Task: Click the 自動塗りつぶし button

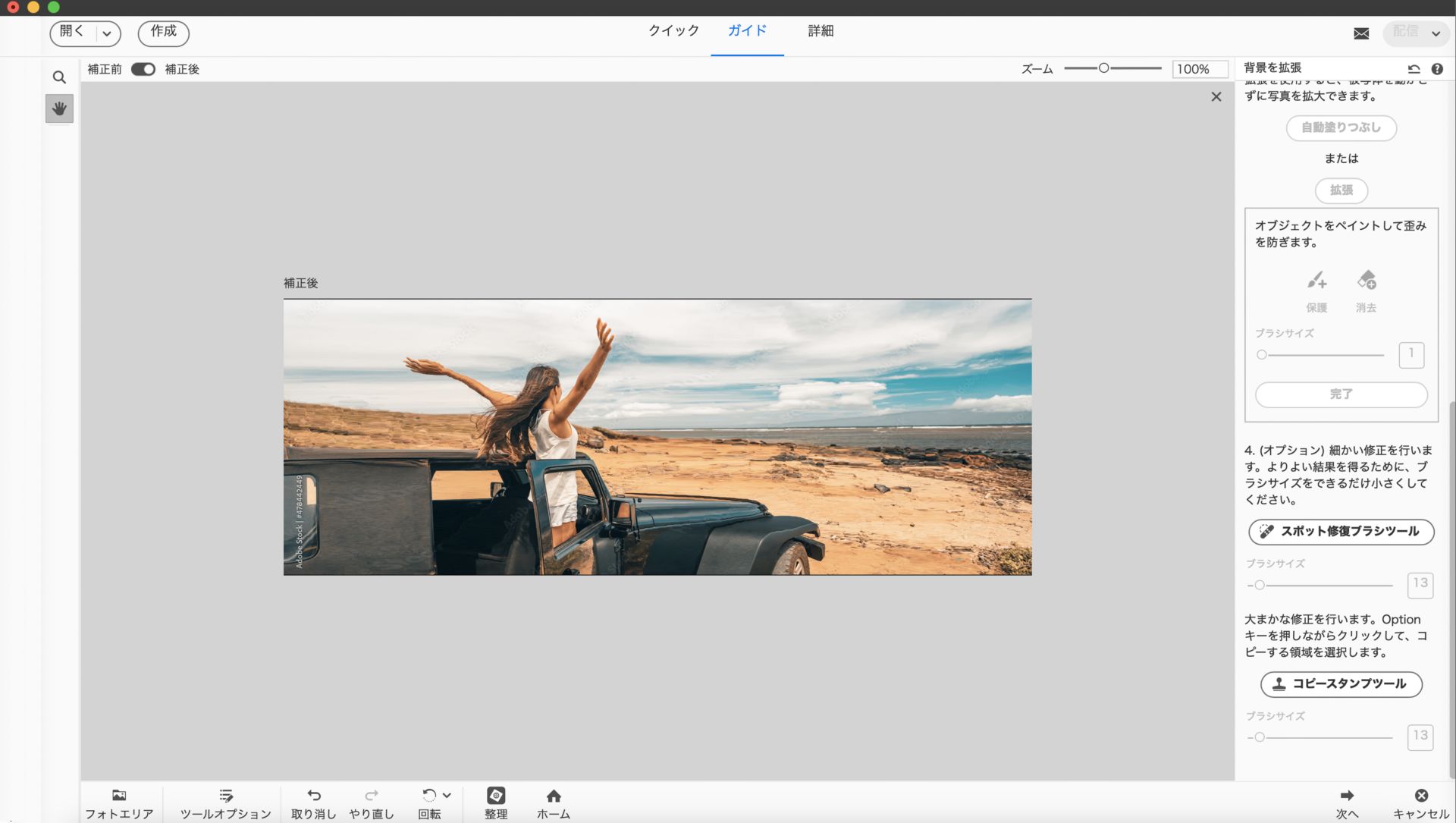Action: coord(1341,128)
